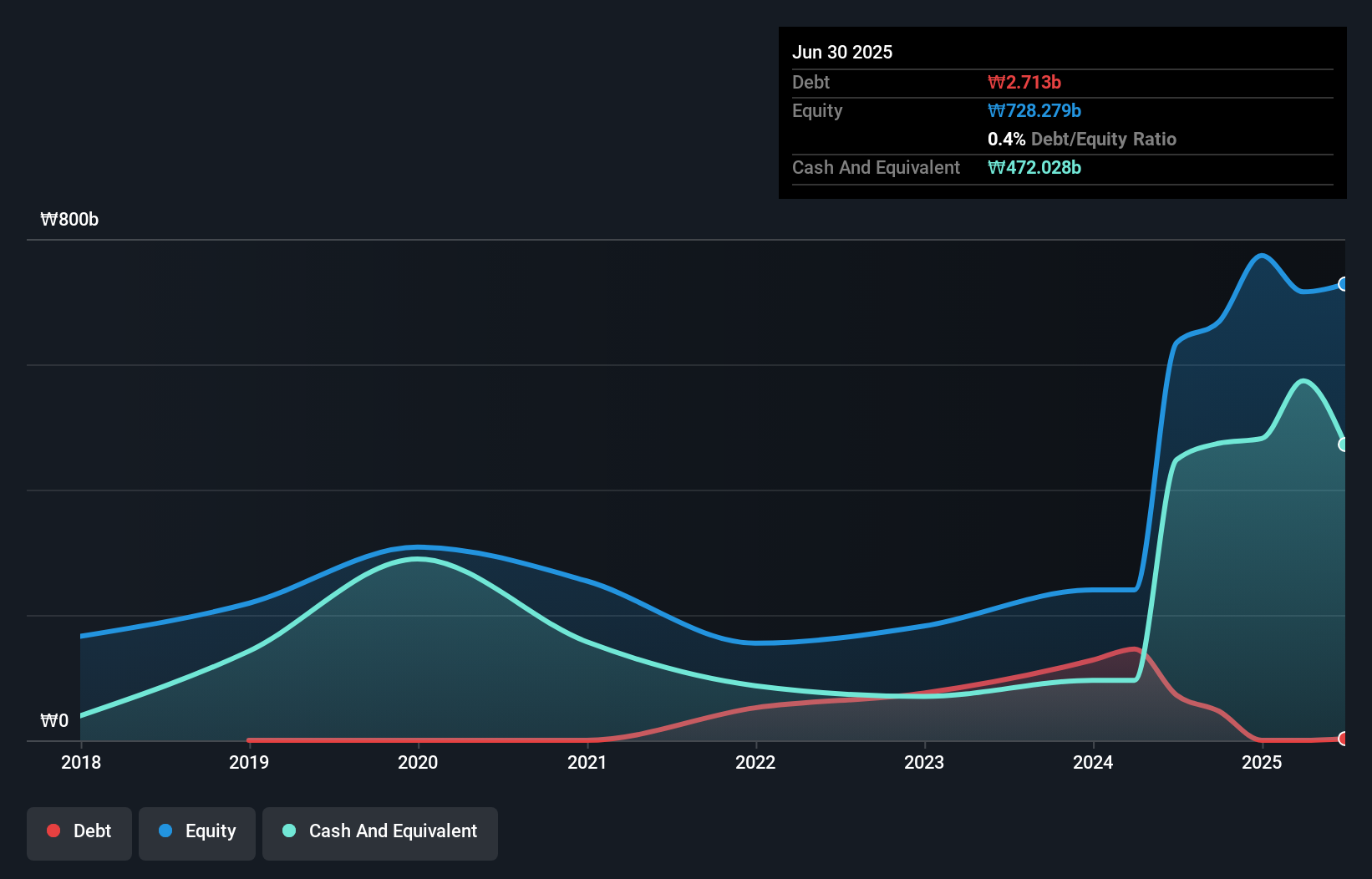Select the 2024 year label on the axis
This screenshot has width=1372, height=879.
pyautogui.click(x=1093, y=762)
